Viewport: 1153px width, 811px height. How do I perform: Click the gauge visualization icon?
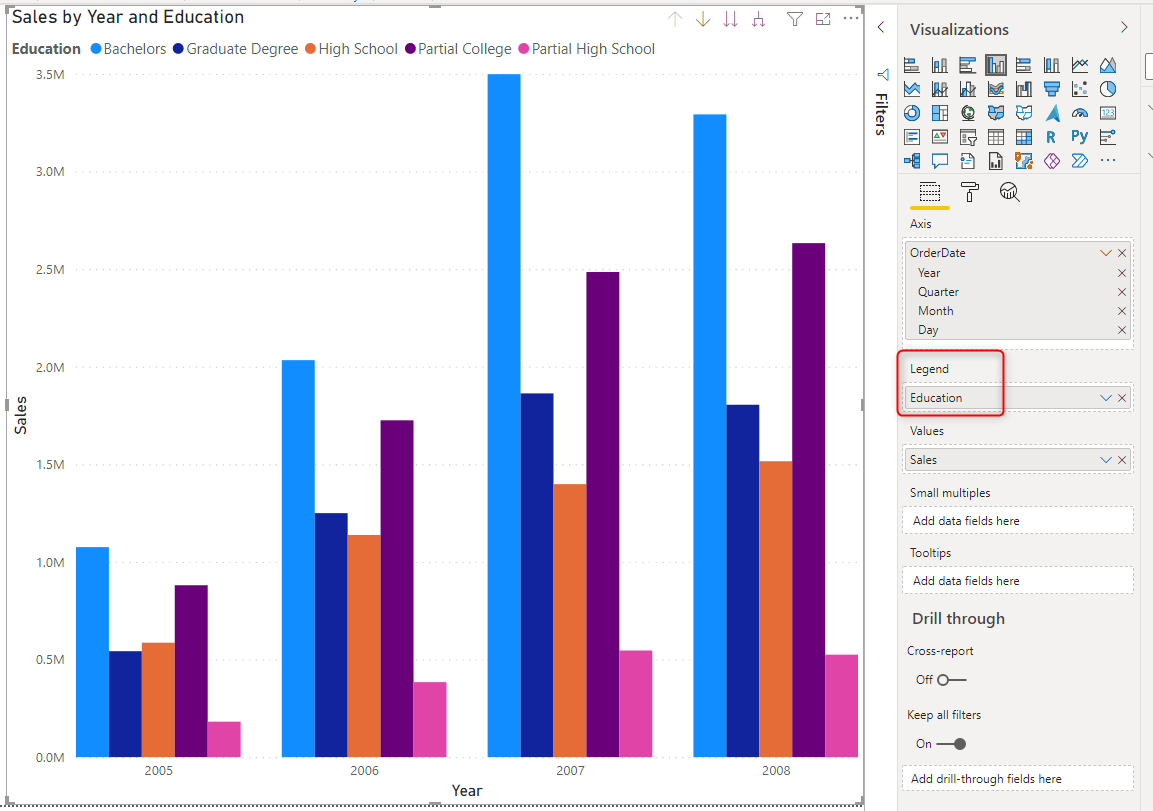tap(1079, 113)
